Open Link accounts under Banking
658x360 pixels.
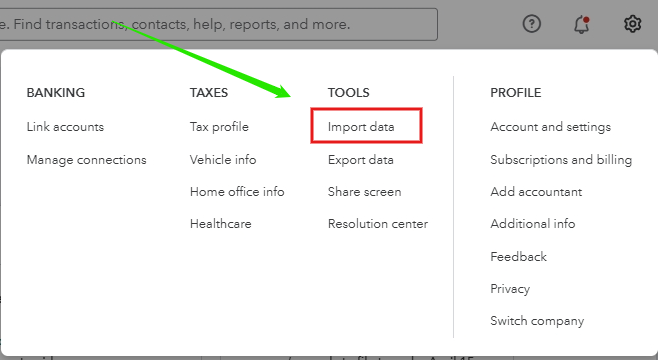click(65, 127)
